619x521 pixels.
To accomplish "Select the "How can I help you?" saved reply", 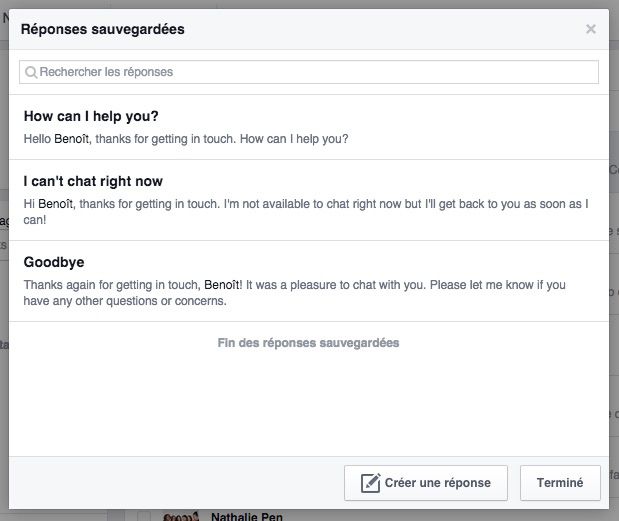I will click(x=91, y=117).
